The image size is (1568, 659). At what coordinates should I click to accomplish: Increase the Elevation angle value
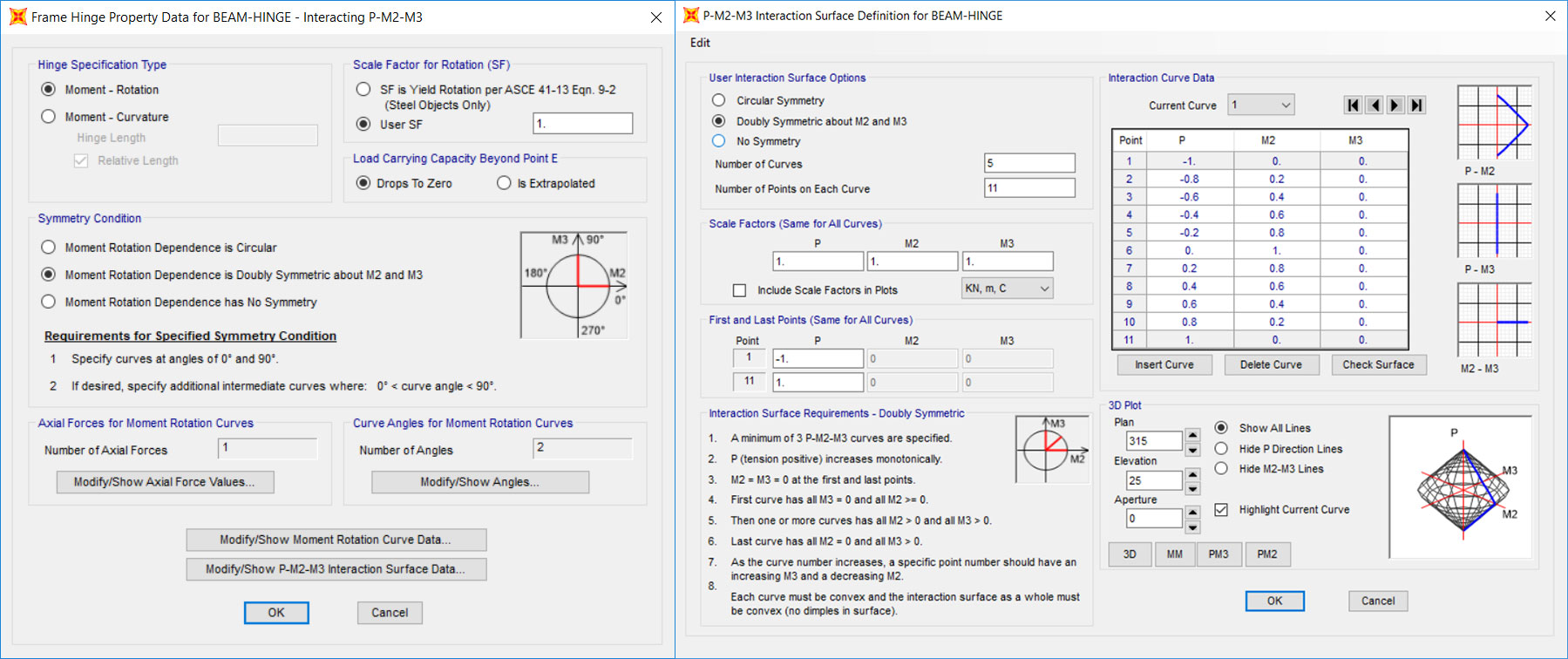tap(1193, 473)
